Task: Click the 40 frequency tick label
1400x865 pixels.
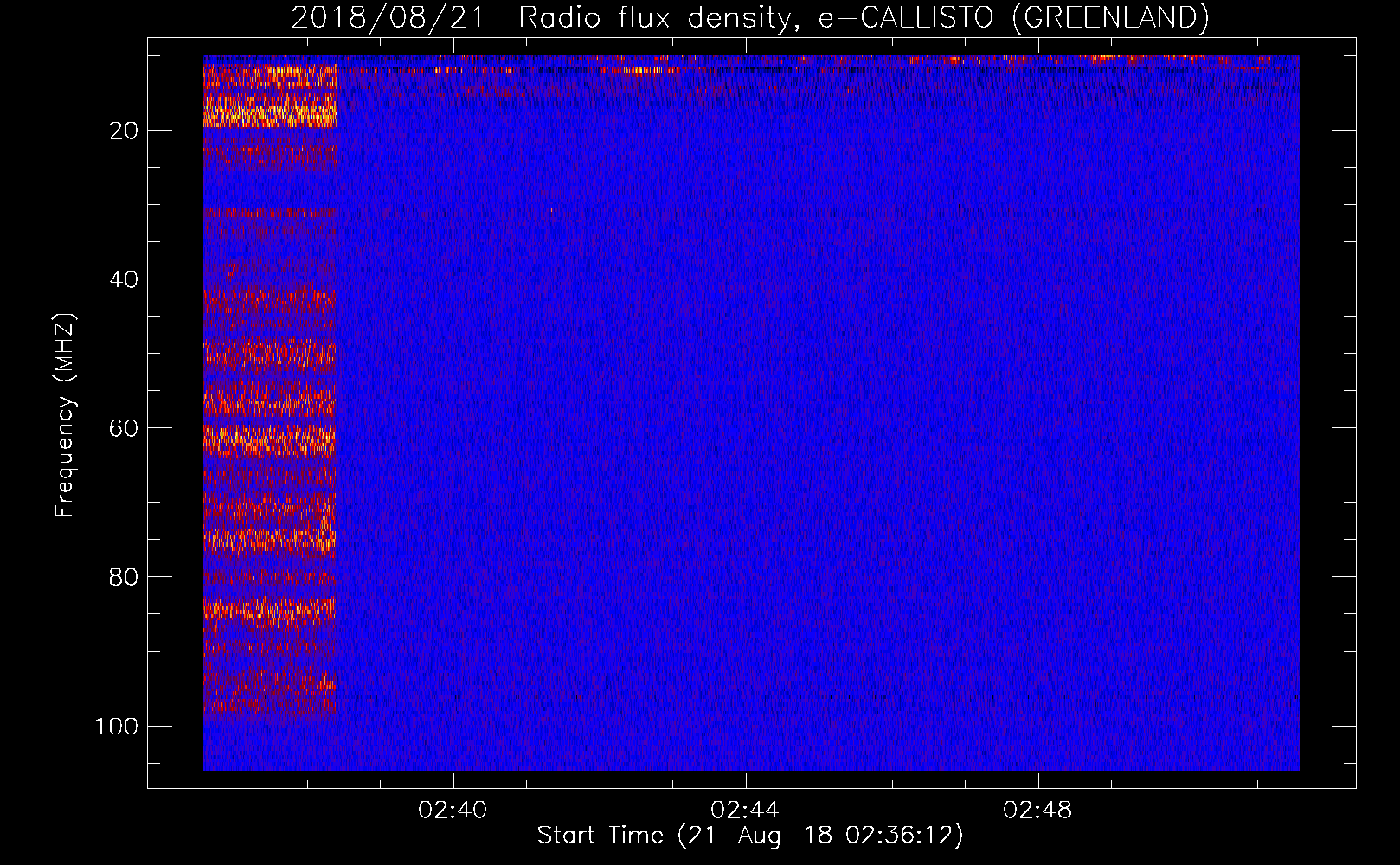Action: [x=124, y=279]
